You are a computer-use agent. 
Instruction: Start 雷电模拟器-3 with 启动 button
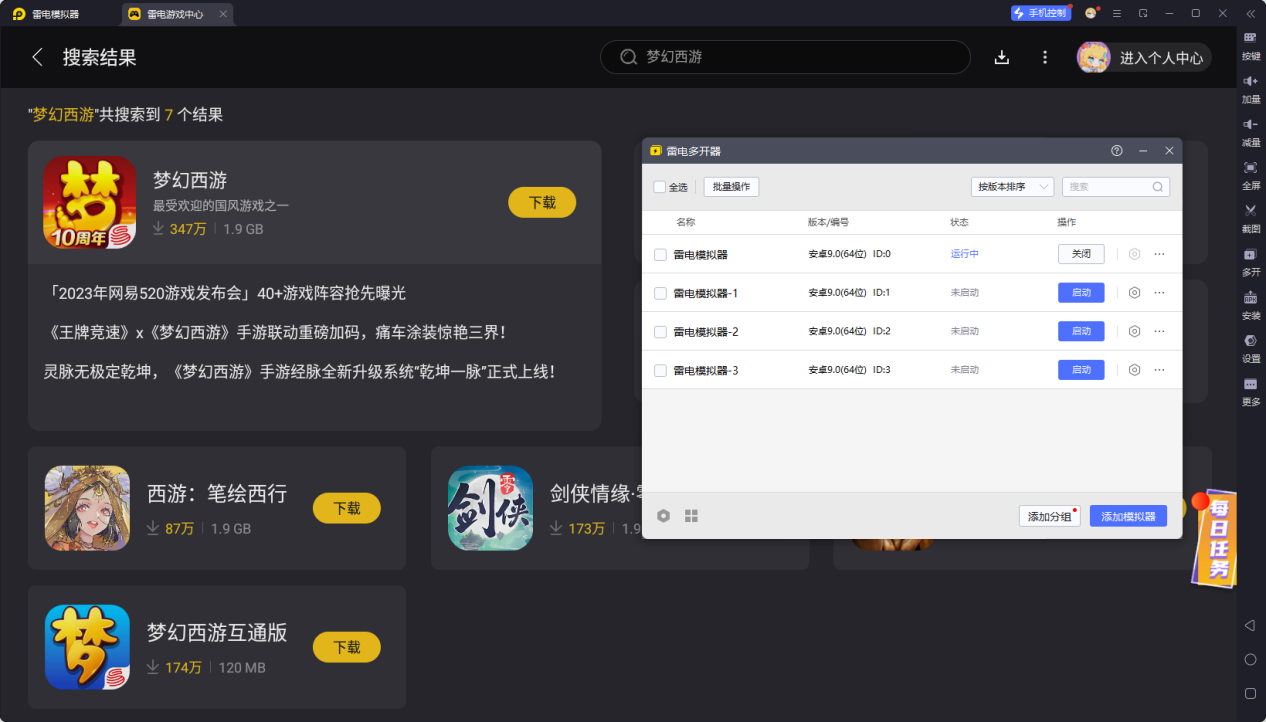[1081, 370]
